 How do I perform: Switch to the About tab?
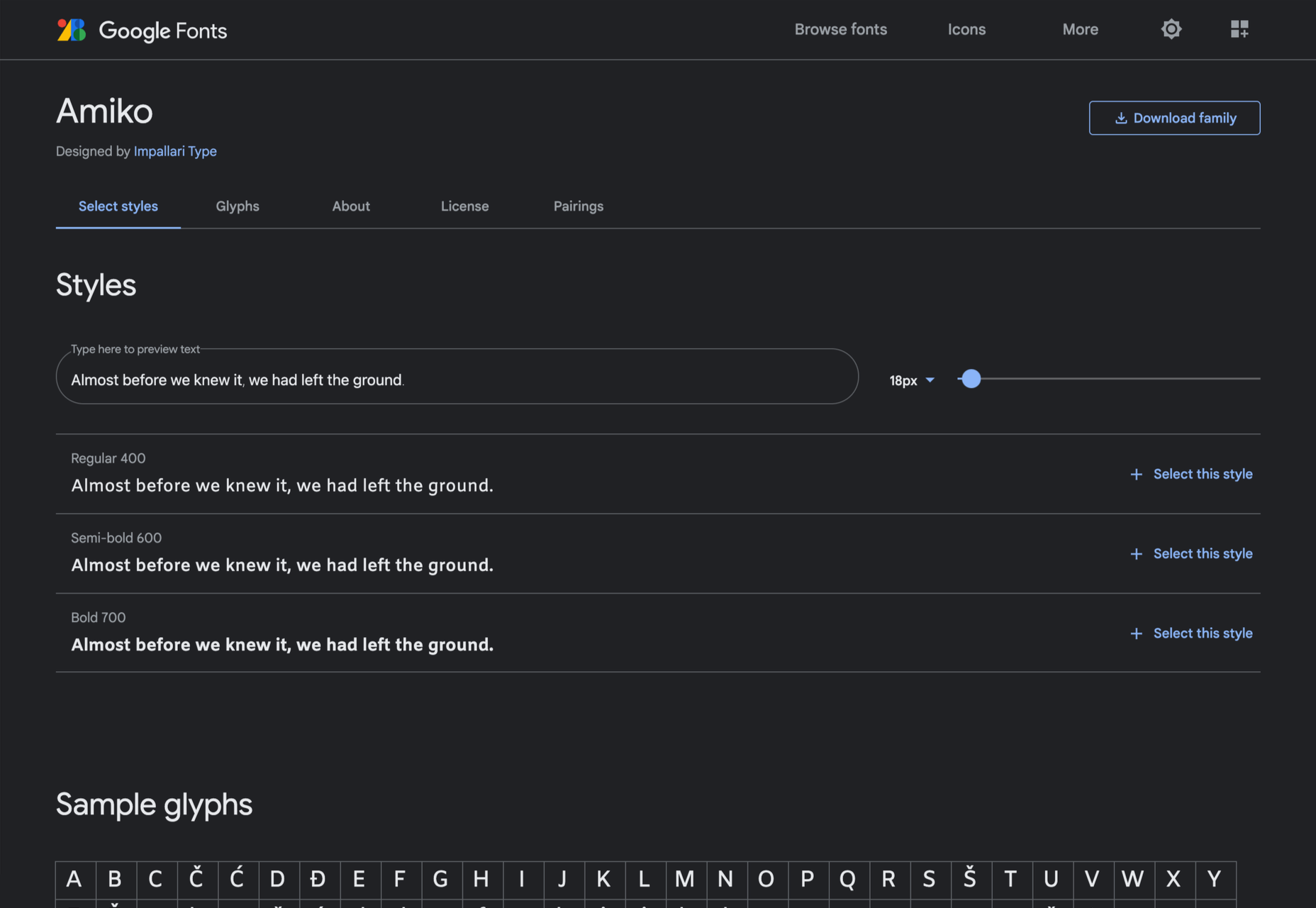(351, 206)
